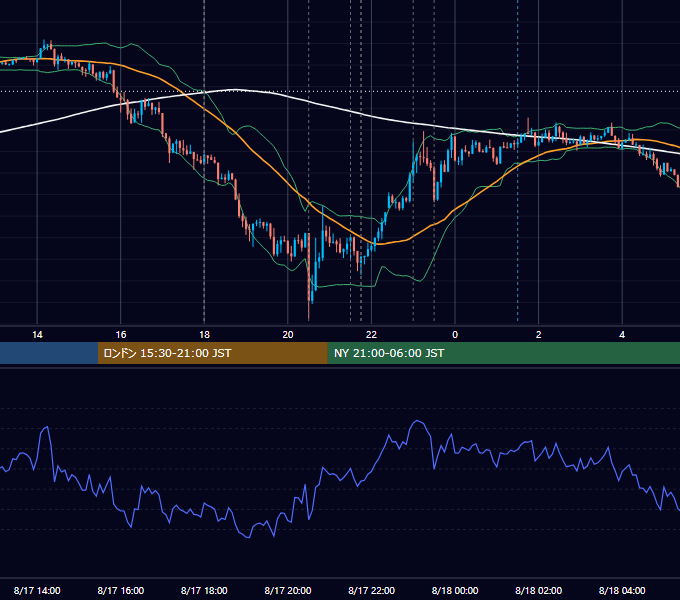
Task: Click the hour label 0 on price chart axis
Action: click(x=455, y=335)
